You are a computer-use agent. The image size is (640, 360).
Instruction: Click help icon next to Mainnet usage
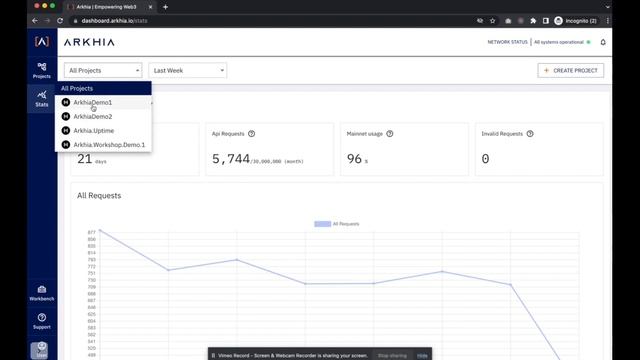pyautogui.click(x=390, y=133)
